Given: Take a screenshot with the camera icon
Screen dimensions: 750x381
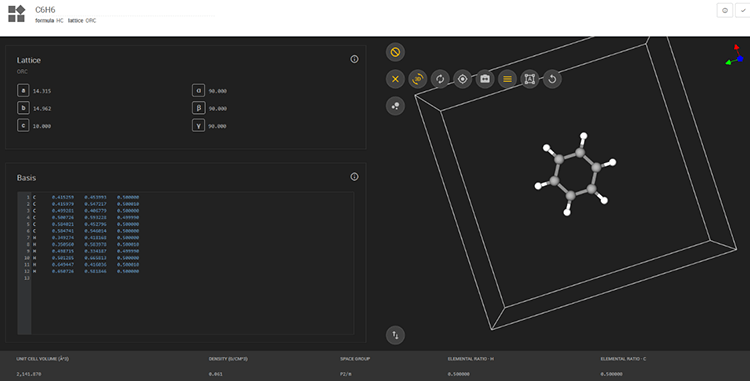Looking at the screenshot, I should [485, 79].
